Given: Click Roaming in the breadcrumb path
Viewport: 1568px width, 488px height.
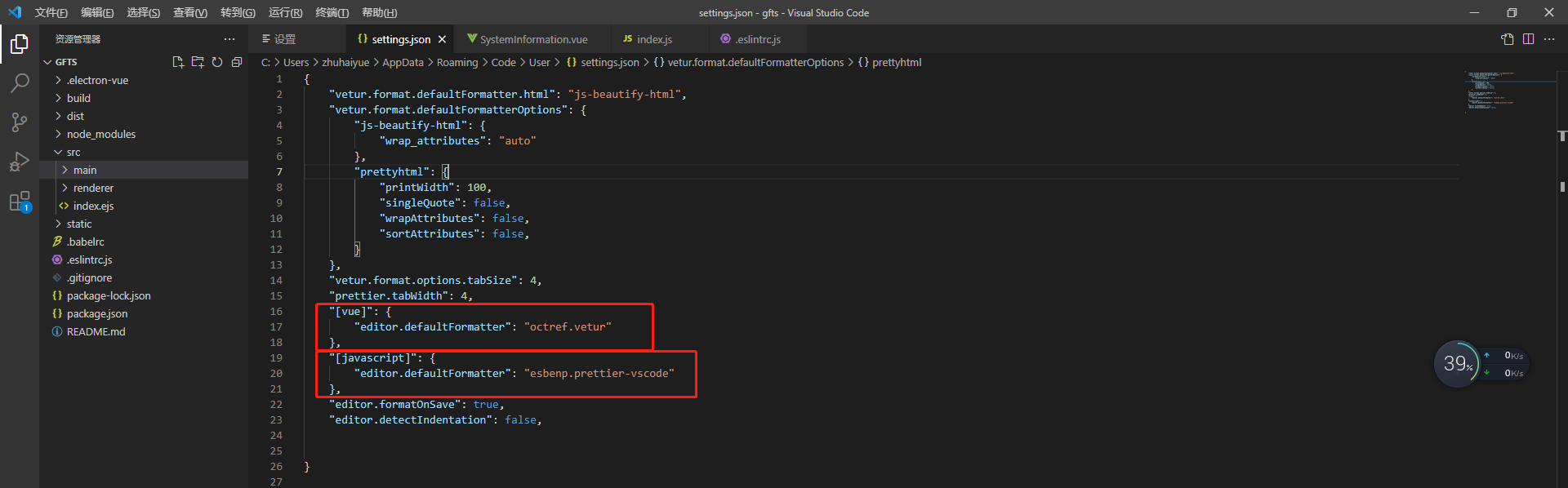Looking at the screenshot, I should (457, 62).
